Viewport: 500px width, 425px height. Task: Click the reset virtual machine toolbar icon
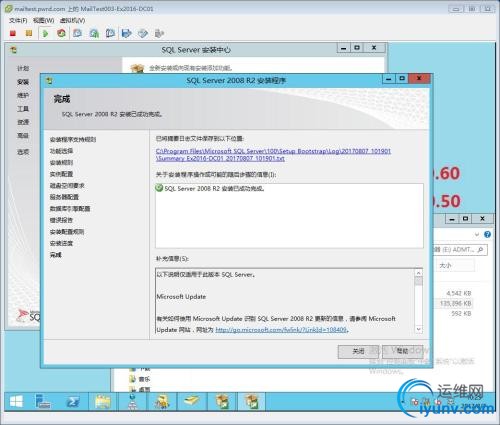point(61,33)
